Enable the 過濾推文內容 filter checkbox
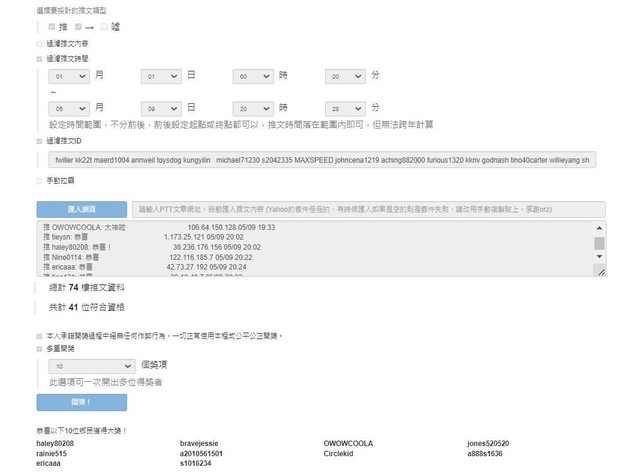The width and height of the screenshot is (640, 473). [40, 44]
